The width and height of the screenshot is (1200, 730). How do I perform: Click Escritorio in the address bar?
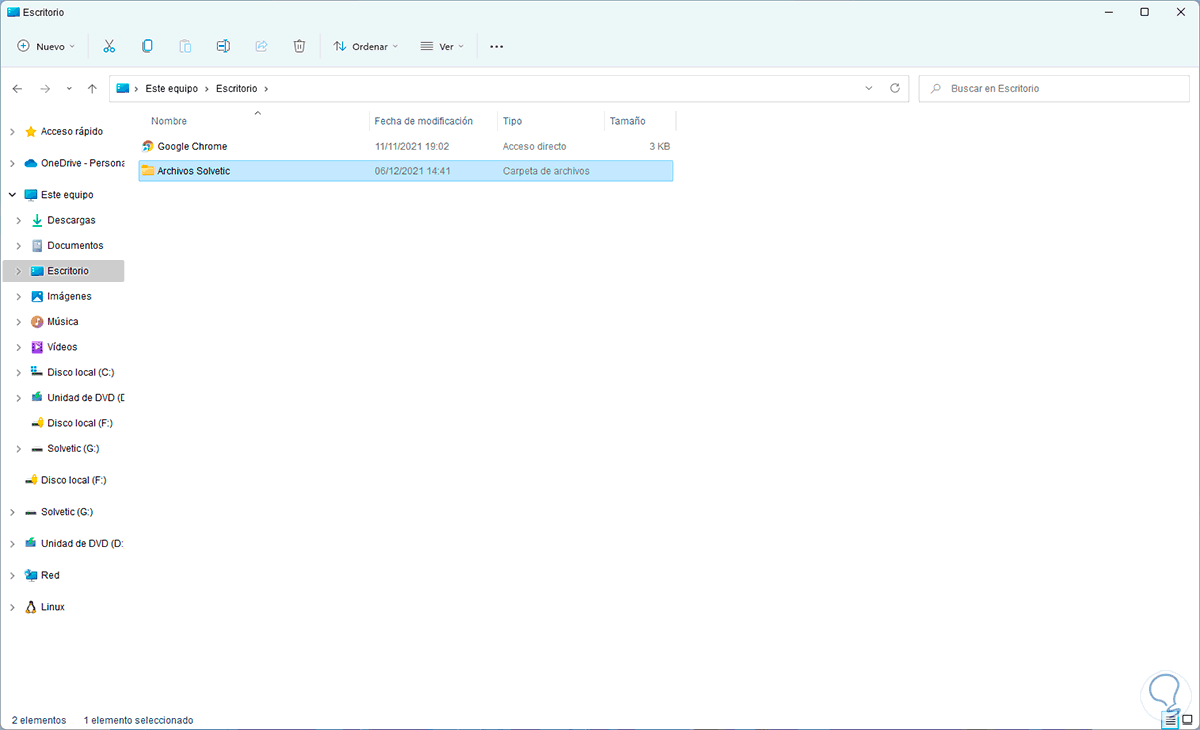pyautogui.click(x=236, y=88)
